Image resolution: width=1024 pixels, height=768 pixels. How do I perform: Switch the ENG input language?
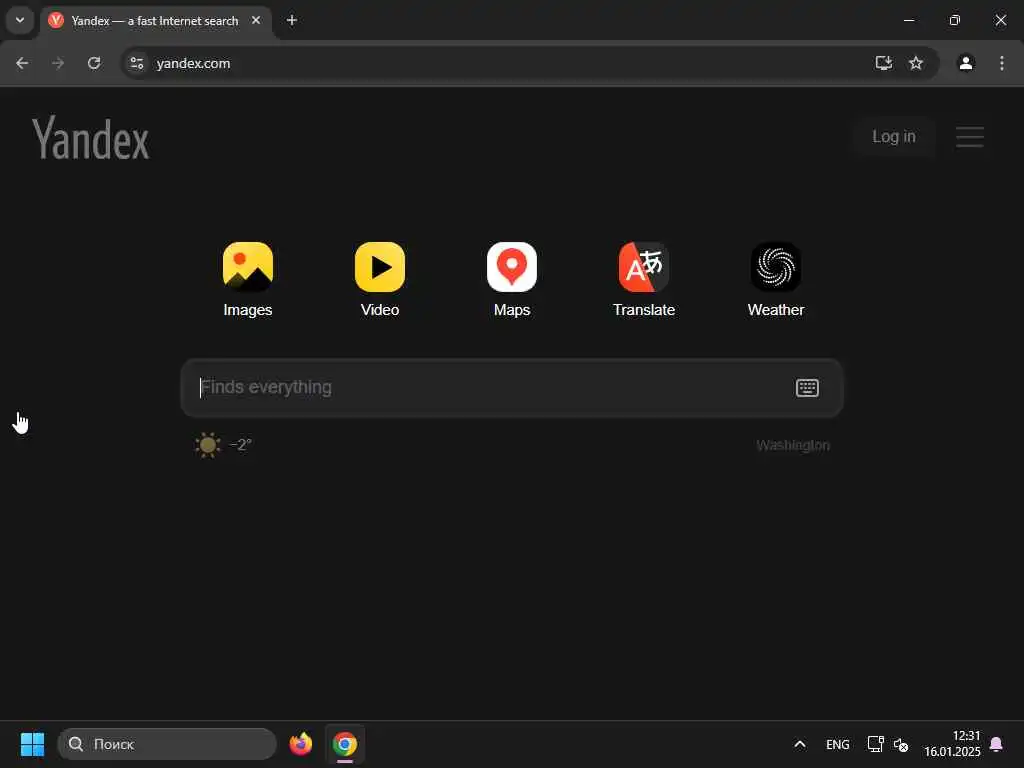(837, 744)
